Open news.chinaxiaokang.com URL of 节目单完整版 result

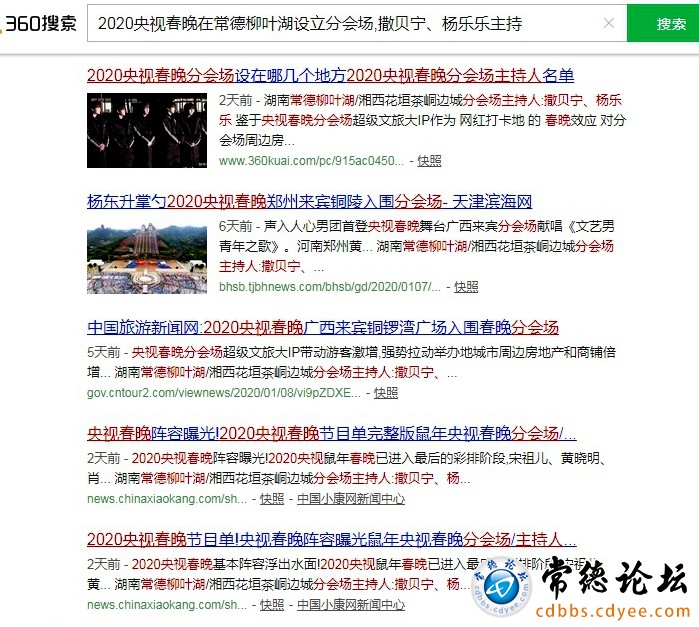tap(167, 499)
